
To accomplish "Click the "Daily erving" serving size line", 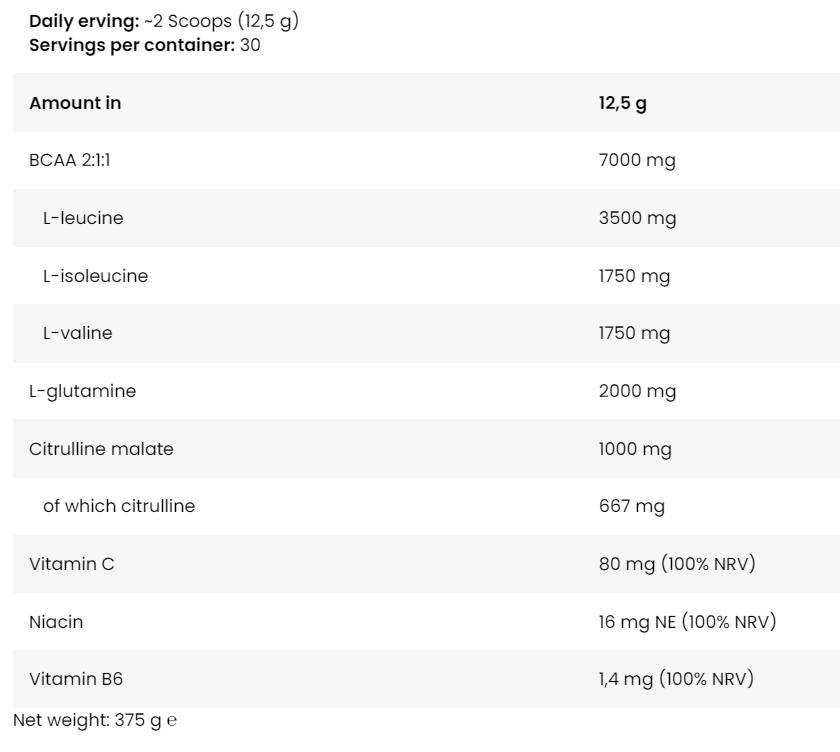I will click(x=163, y=21).
